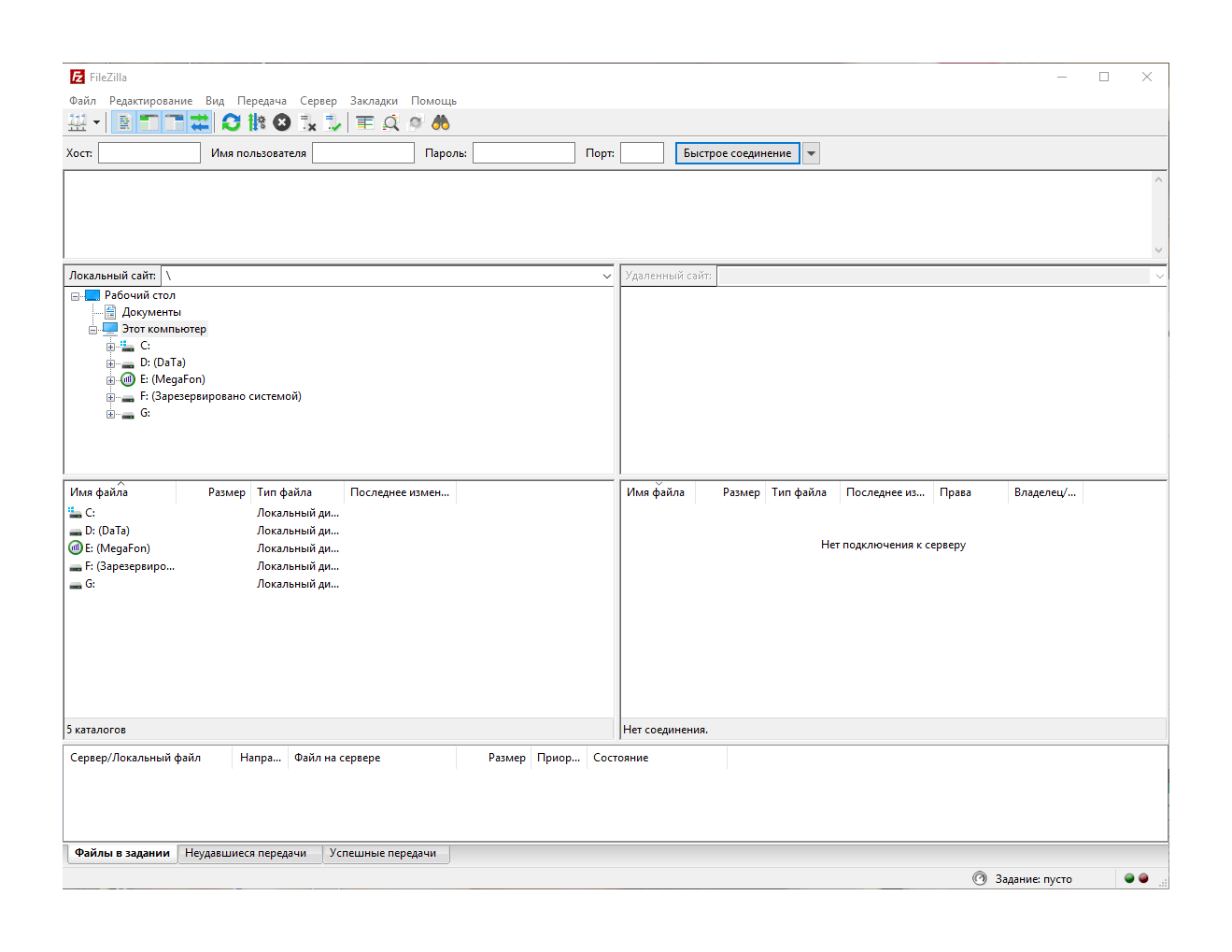Open the Передача menu
The height and width of the screenshot is (952, 1232).
[262, 101]
